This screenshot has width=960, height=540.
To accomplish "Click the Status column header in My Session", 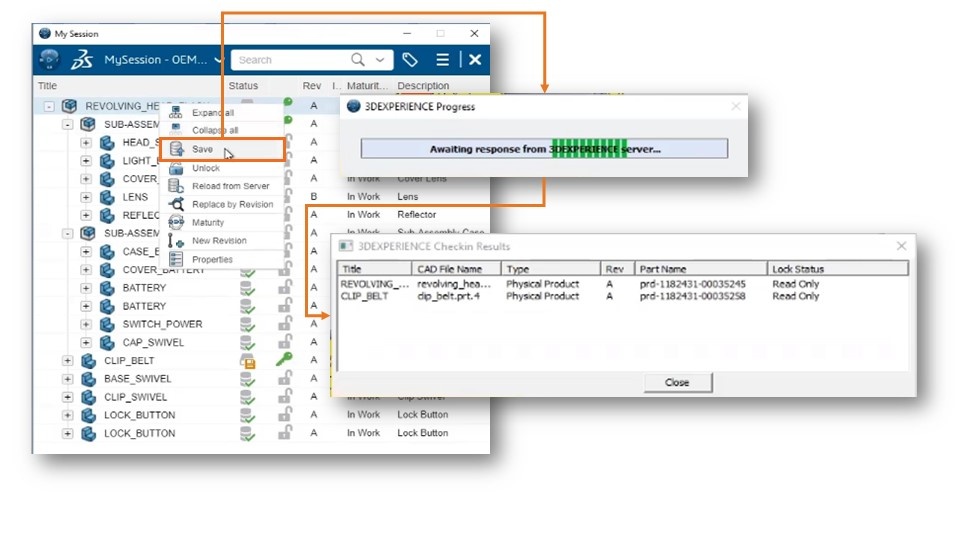I will pyautogui.click(x=243, y=86).
